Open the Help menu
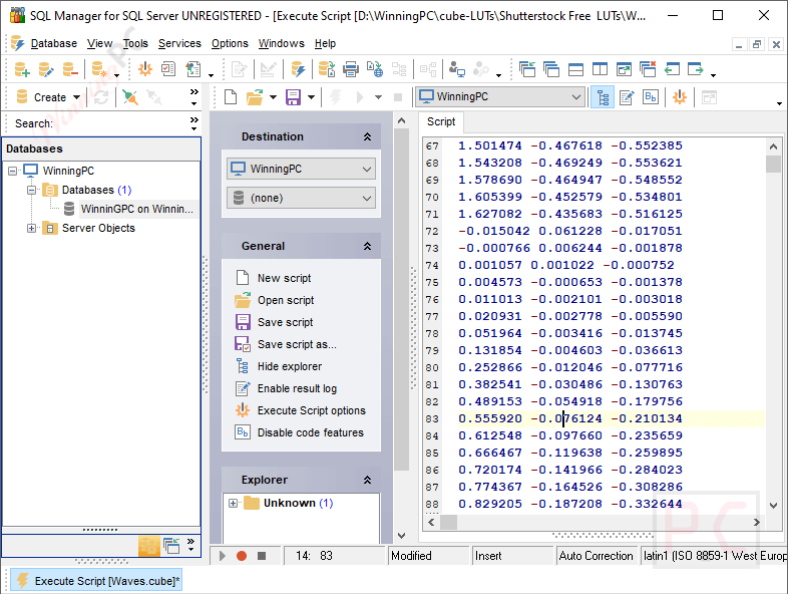788x594 pixels. point(325,44)
